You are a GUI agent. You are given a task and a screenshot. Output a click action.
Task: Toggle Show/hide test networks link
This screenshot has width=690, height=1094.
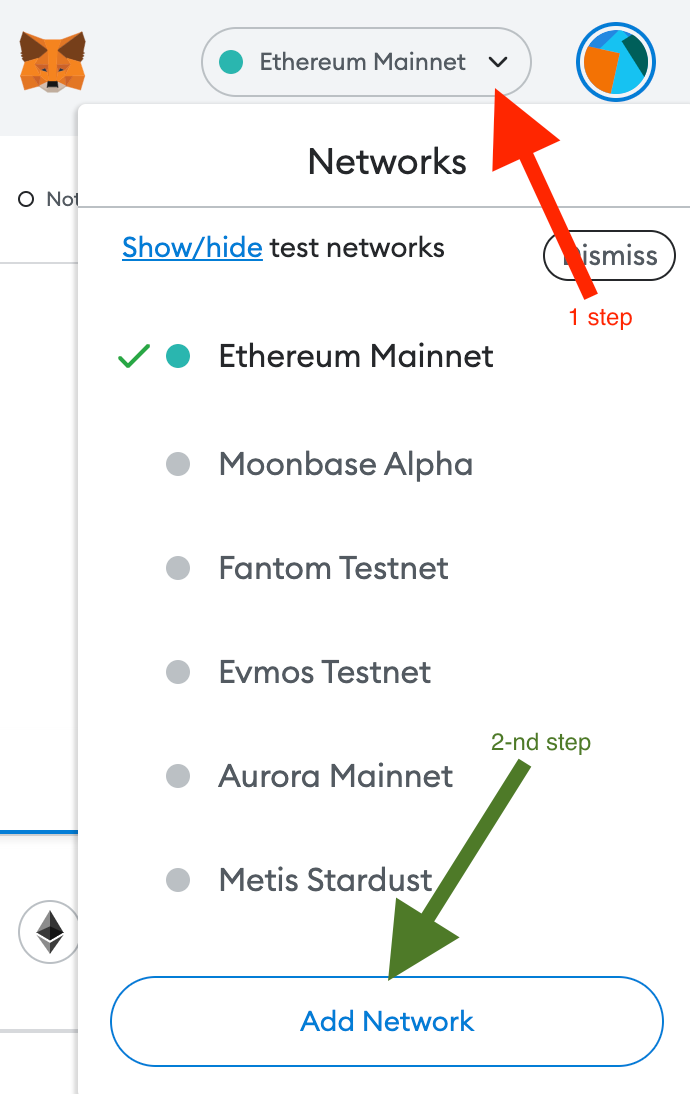pyautogui.click(x=192, y=247)
